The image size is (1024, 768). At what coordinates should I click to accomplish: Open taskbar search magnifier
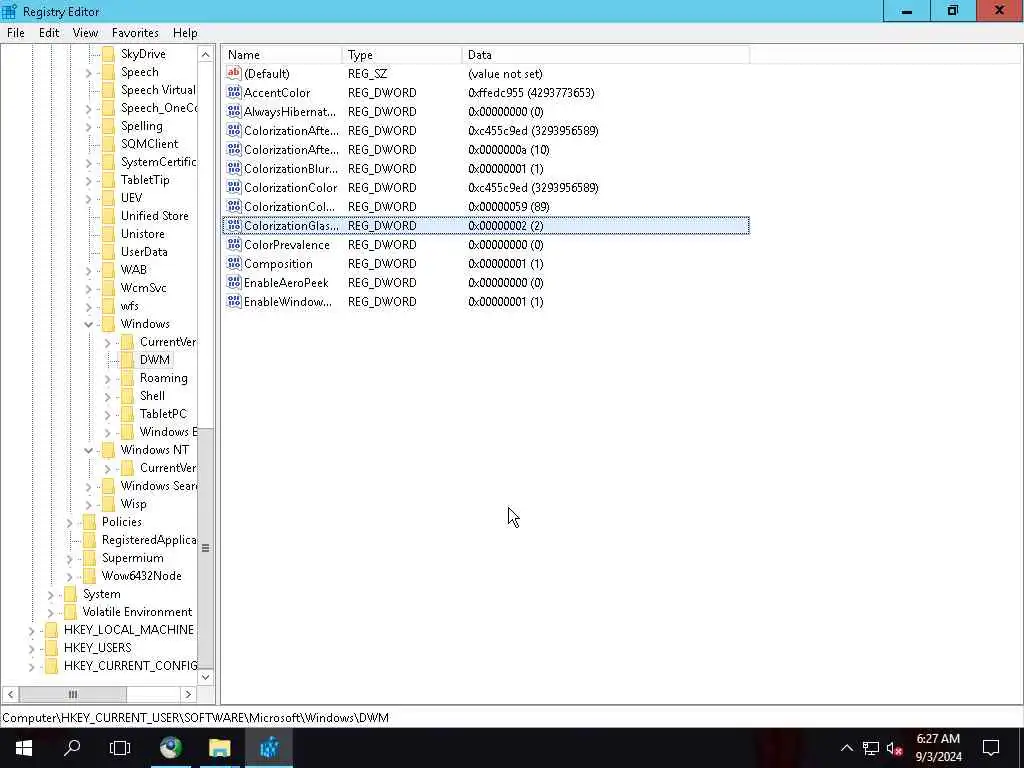(x=72, y=748)
